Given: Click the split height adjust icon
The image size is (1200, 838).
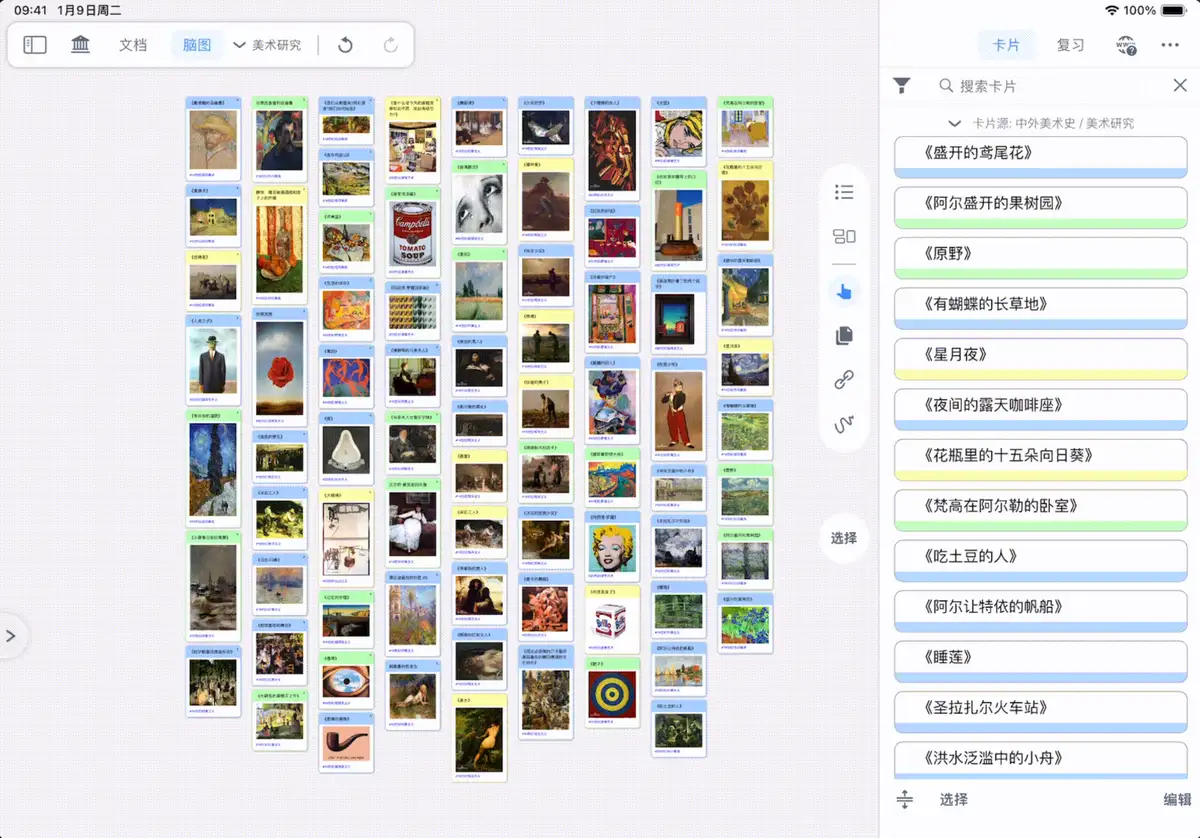Looking at the screenshot, I should [905, 800].
